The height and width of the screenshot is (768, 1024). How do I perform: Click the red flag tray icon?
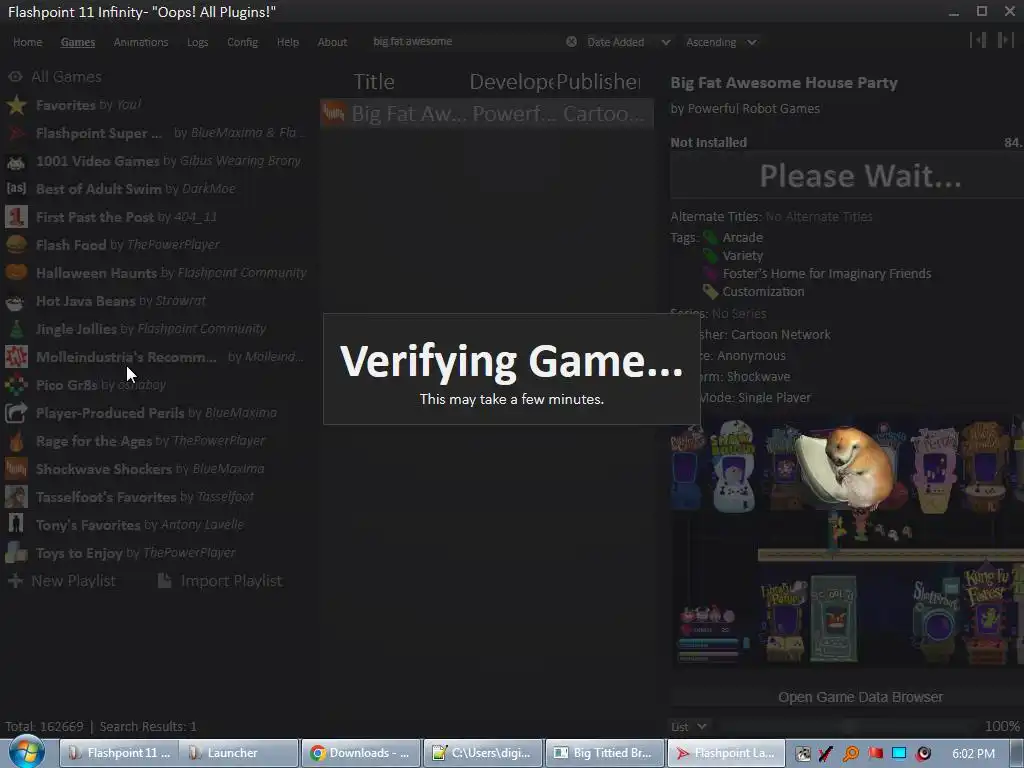(875, 754)
